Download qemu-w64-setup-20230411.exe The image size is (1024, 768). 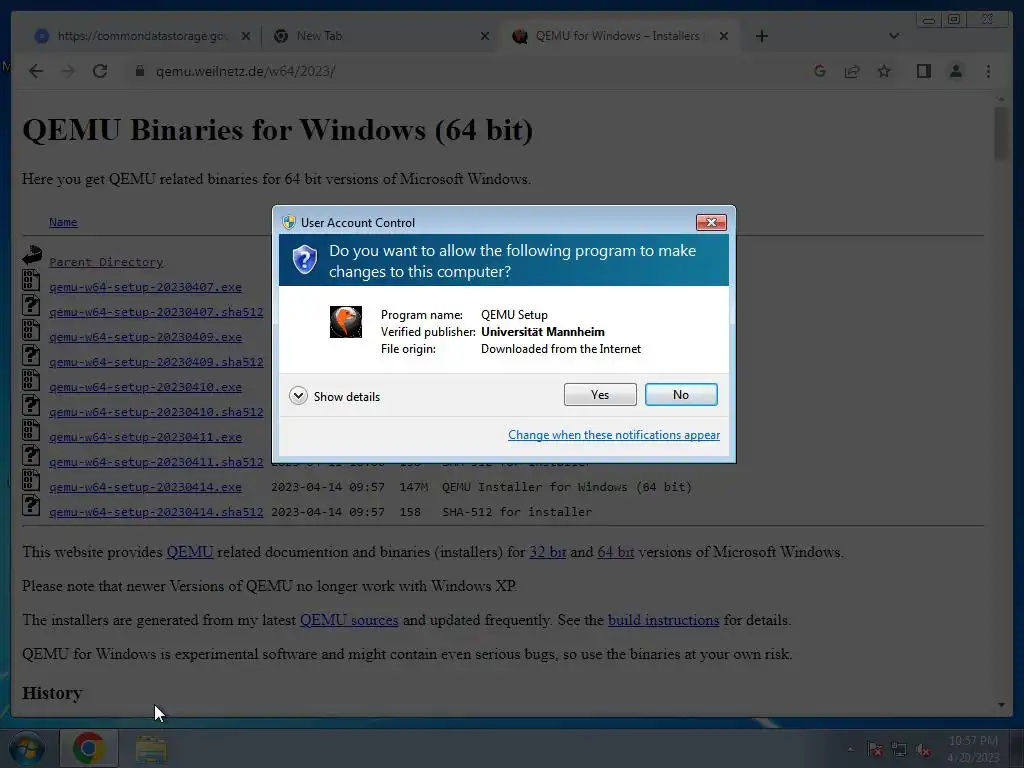click(145, 437)
